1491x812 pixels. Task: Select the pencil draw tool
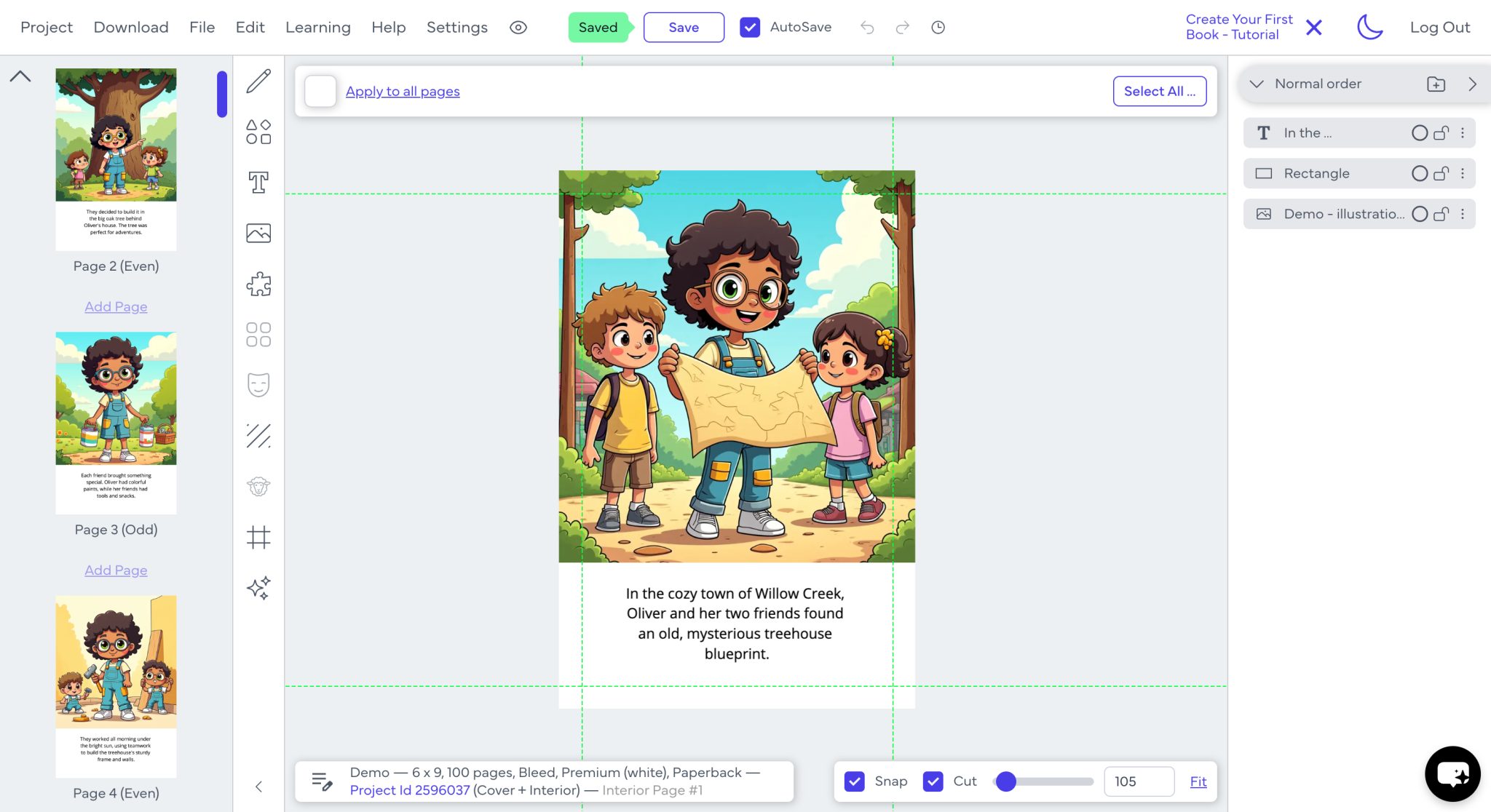pyautogui.click(x=258, y=81)
